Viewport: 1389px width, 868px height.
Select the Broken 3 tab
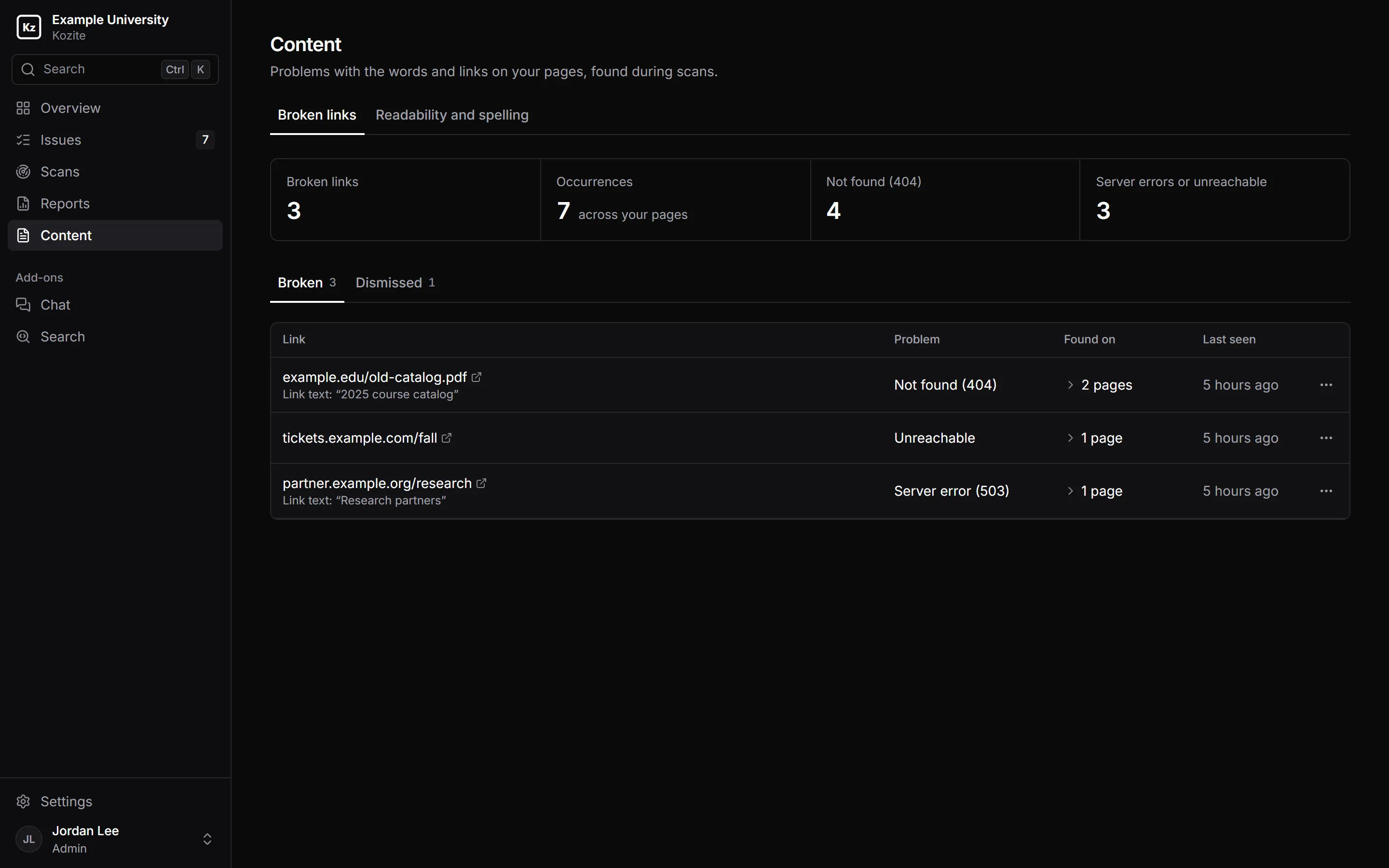[307, 283]
